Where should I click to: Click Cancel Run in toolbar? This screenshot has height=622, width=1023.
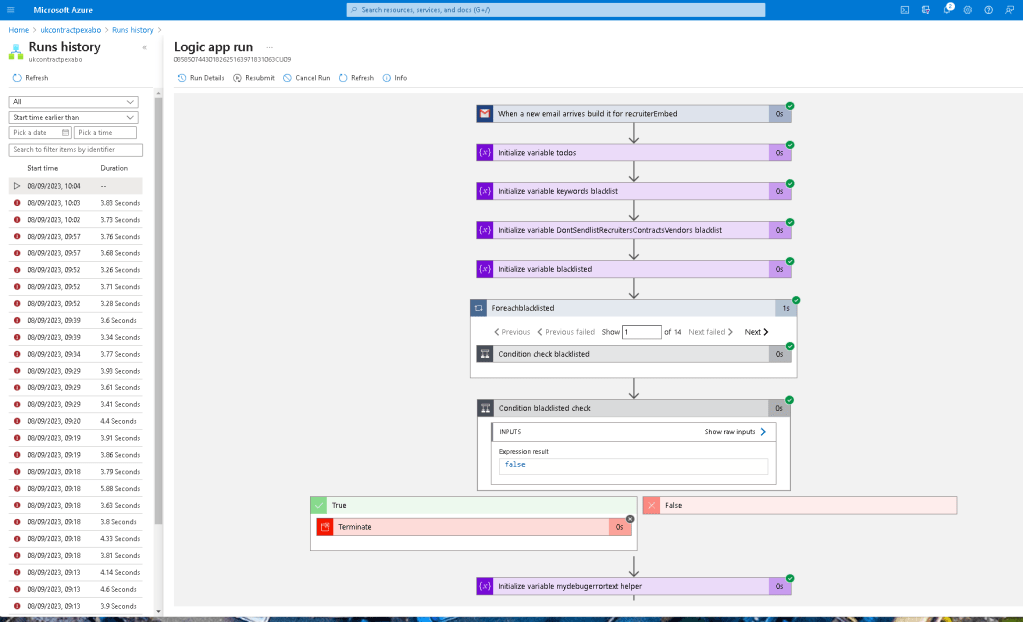pyautogui.click(x=307, y=78)
